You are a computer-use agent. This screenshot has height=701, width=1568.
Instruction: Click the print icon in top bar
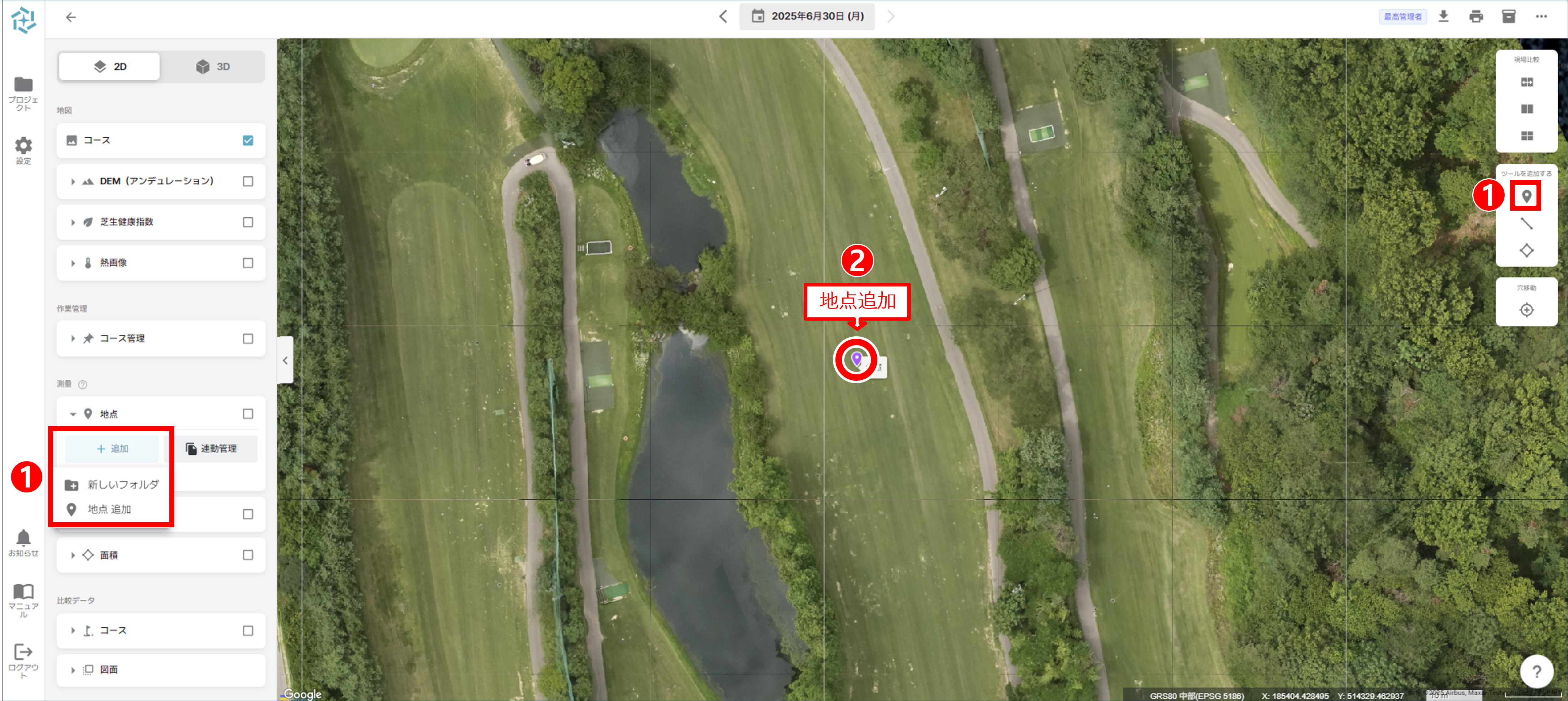pyautogui.click(x=1475, y=16)
